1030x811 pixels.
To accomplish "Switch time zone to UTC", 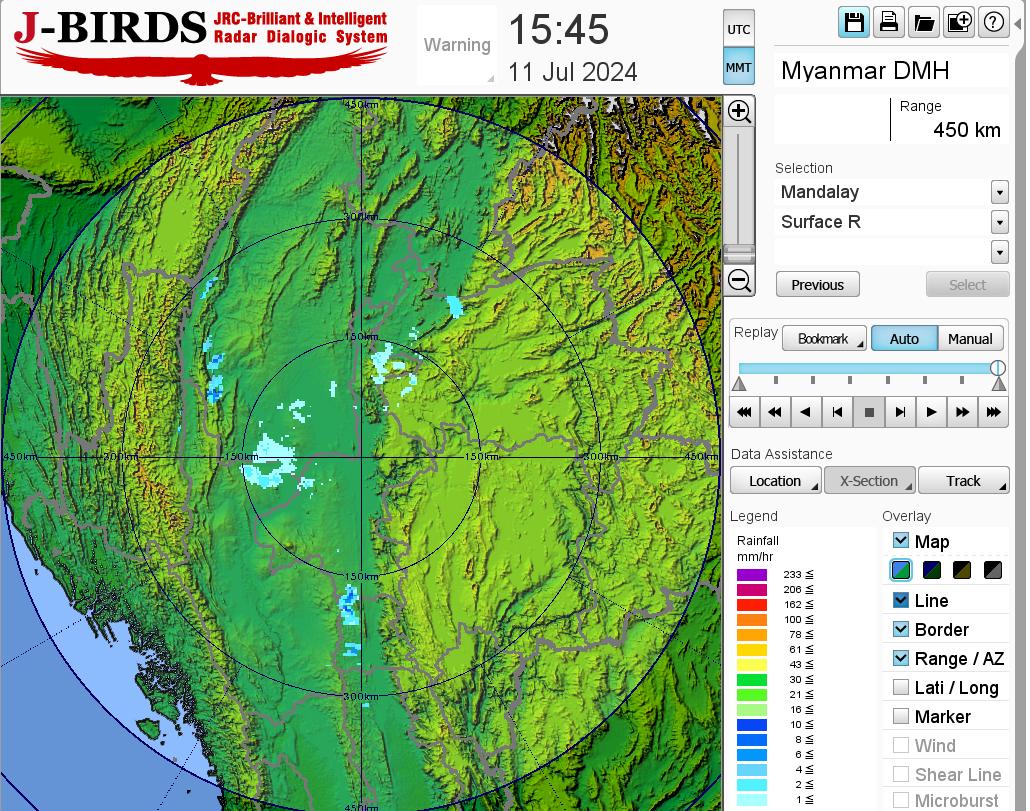I will tap(739, 29).
